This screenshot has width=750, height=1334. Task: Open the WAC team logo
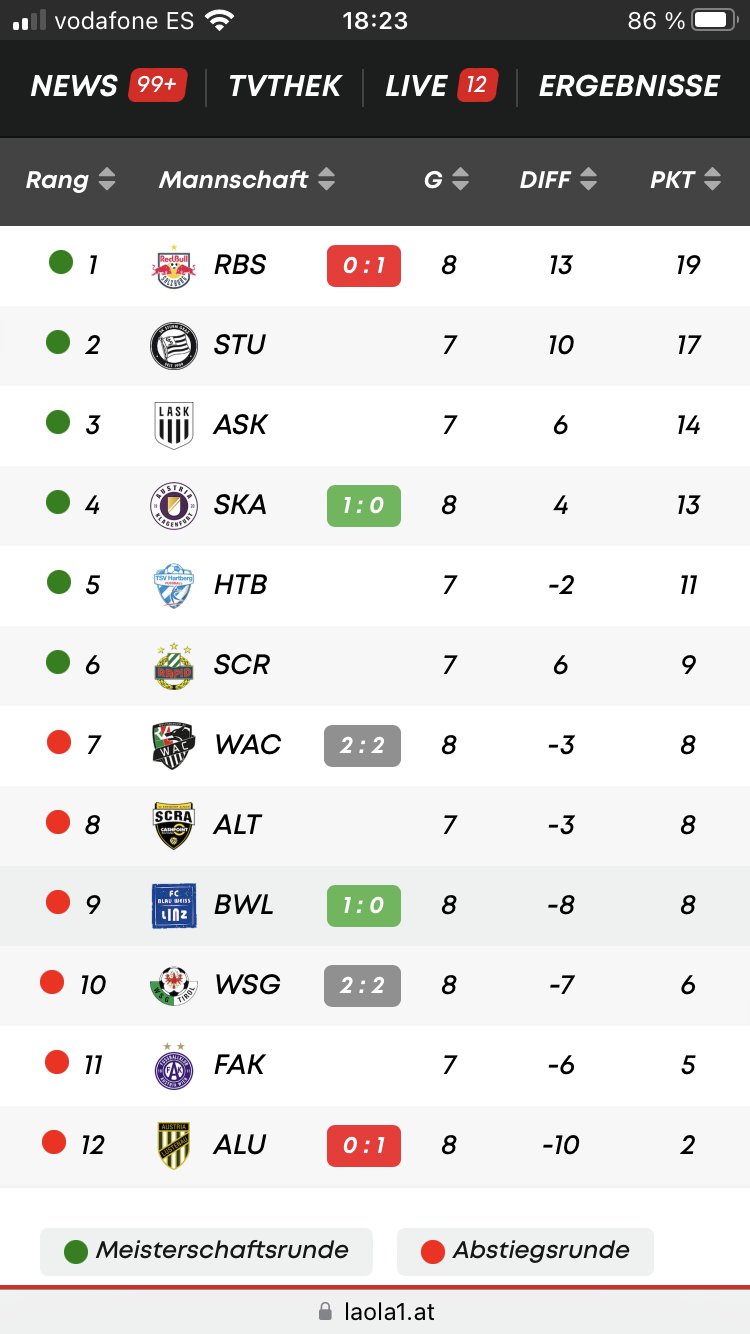pos(173,745)
